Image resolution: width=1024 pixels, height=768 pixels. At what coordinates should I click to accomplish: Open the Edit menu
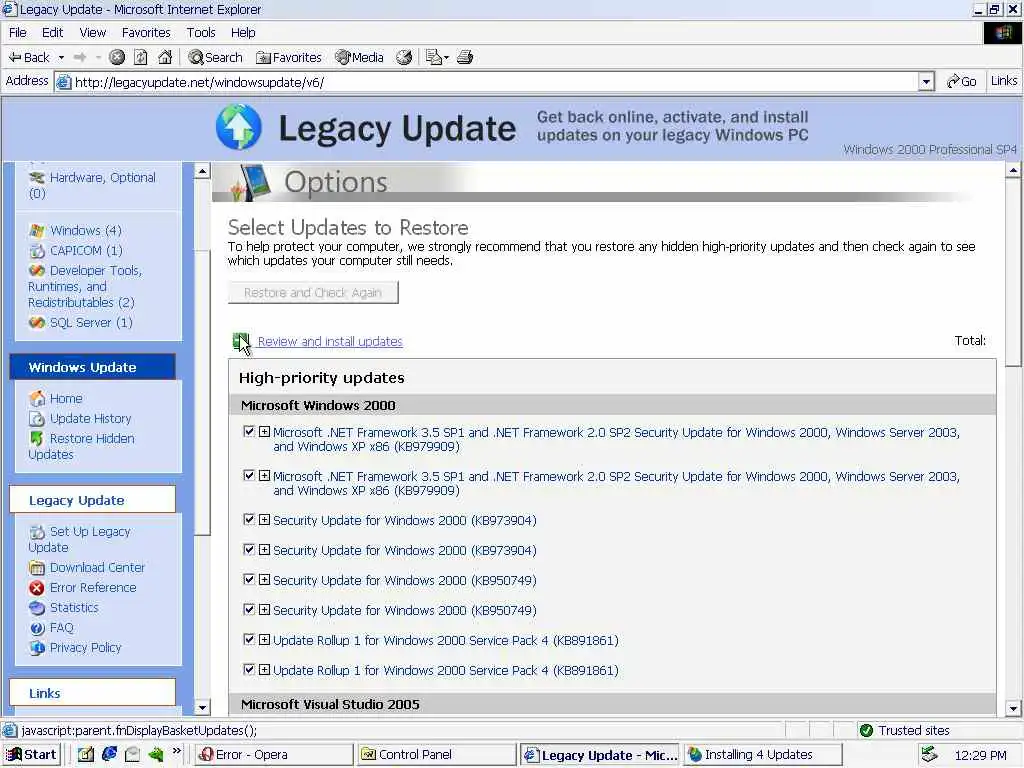[x=52, y=33]
